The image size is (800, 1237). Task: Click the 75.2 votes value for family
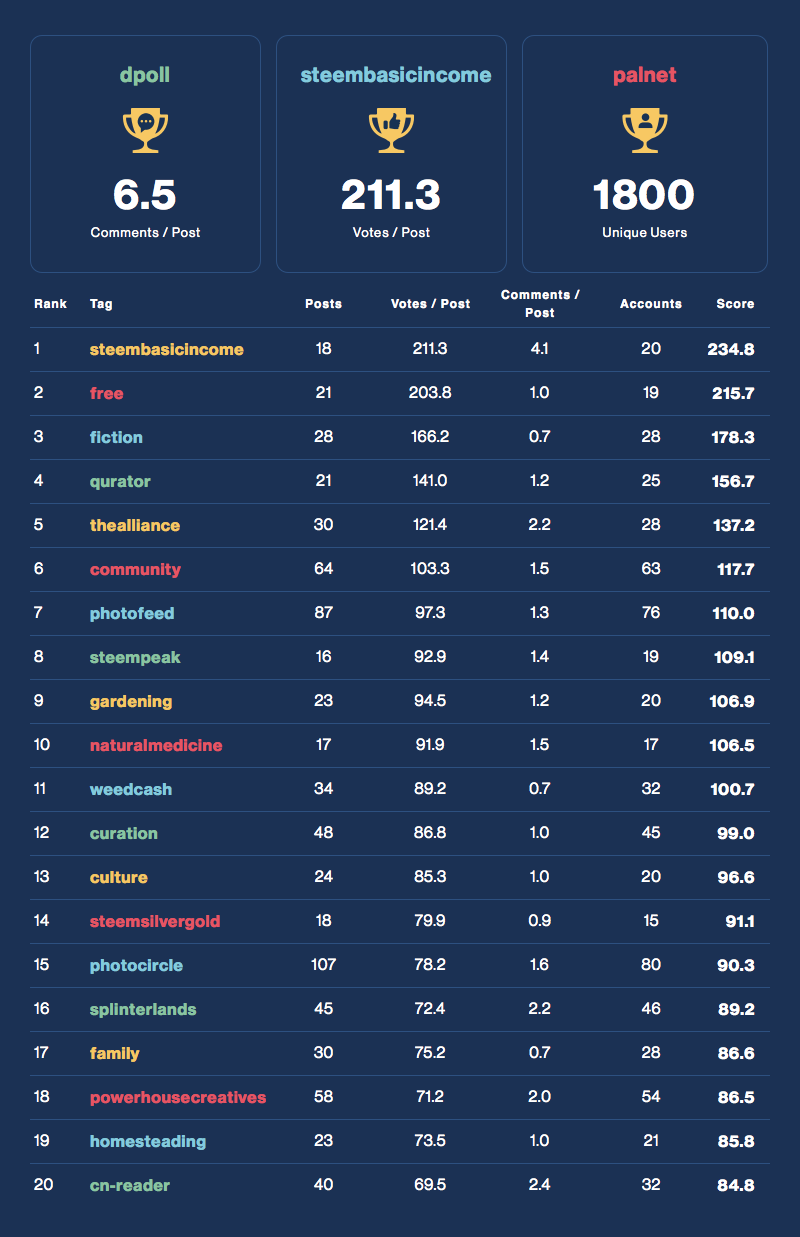tap(430, 1053)
